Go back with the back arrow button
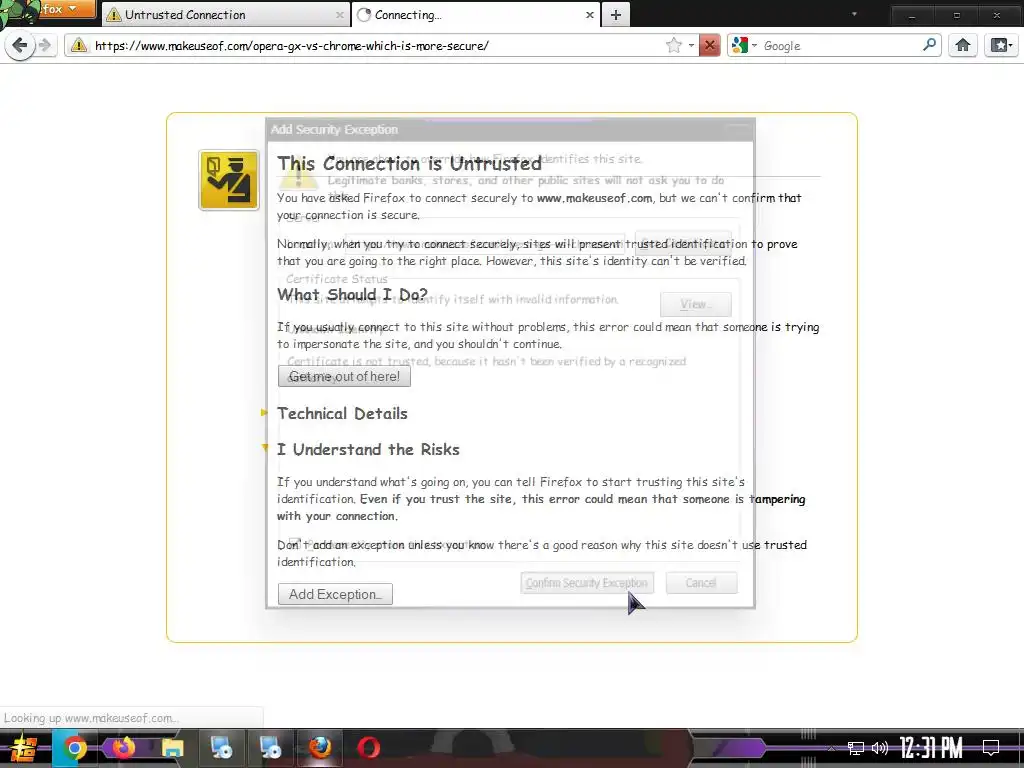The width and height of the screenshot is (1024, 768). click(x=20, y=45)
